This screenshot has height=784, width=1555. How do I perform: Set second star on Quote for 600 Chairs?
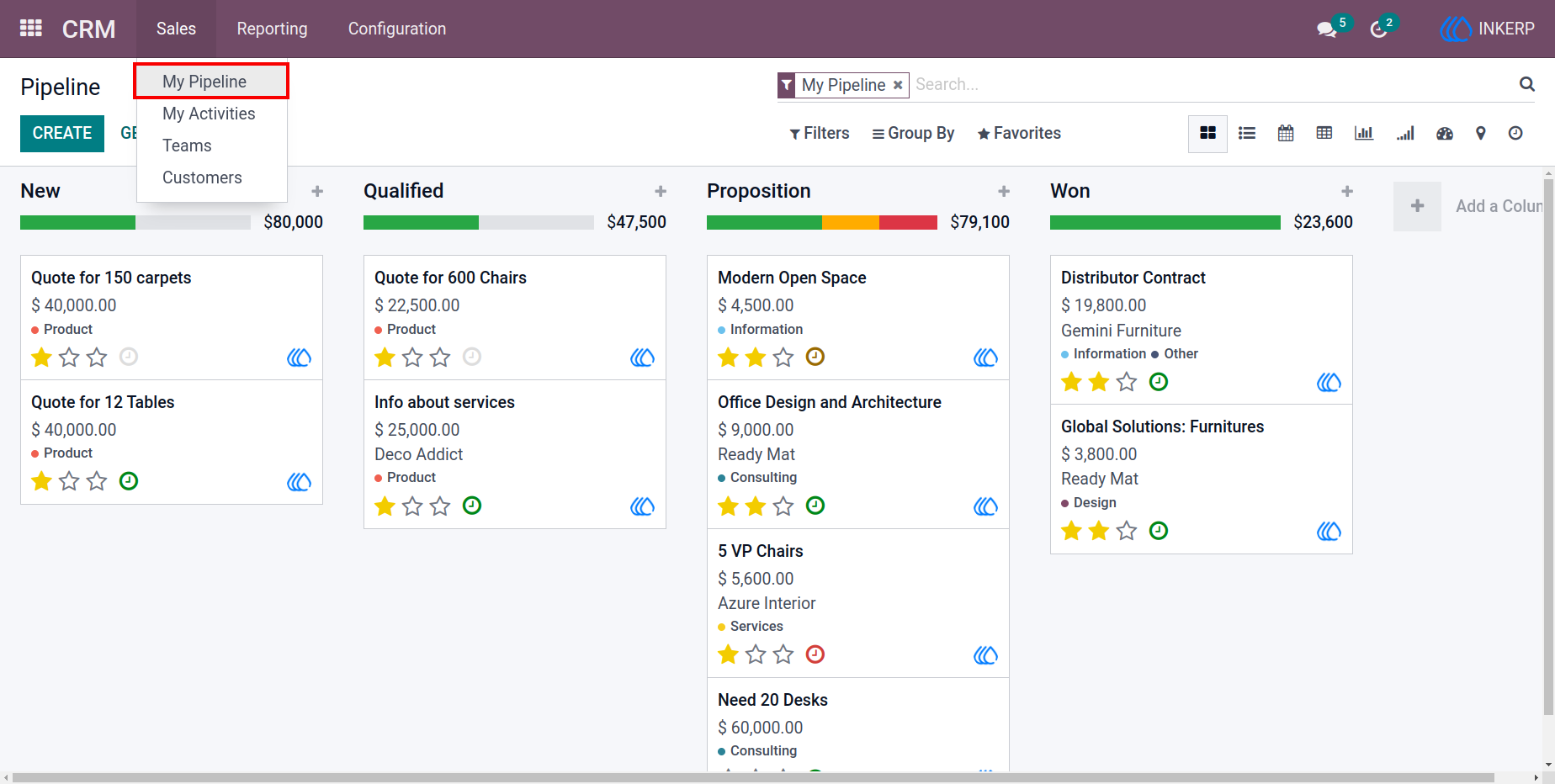pos(412,358)
